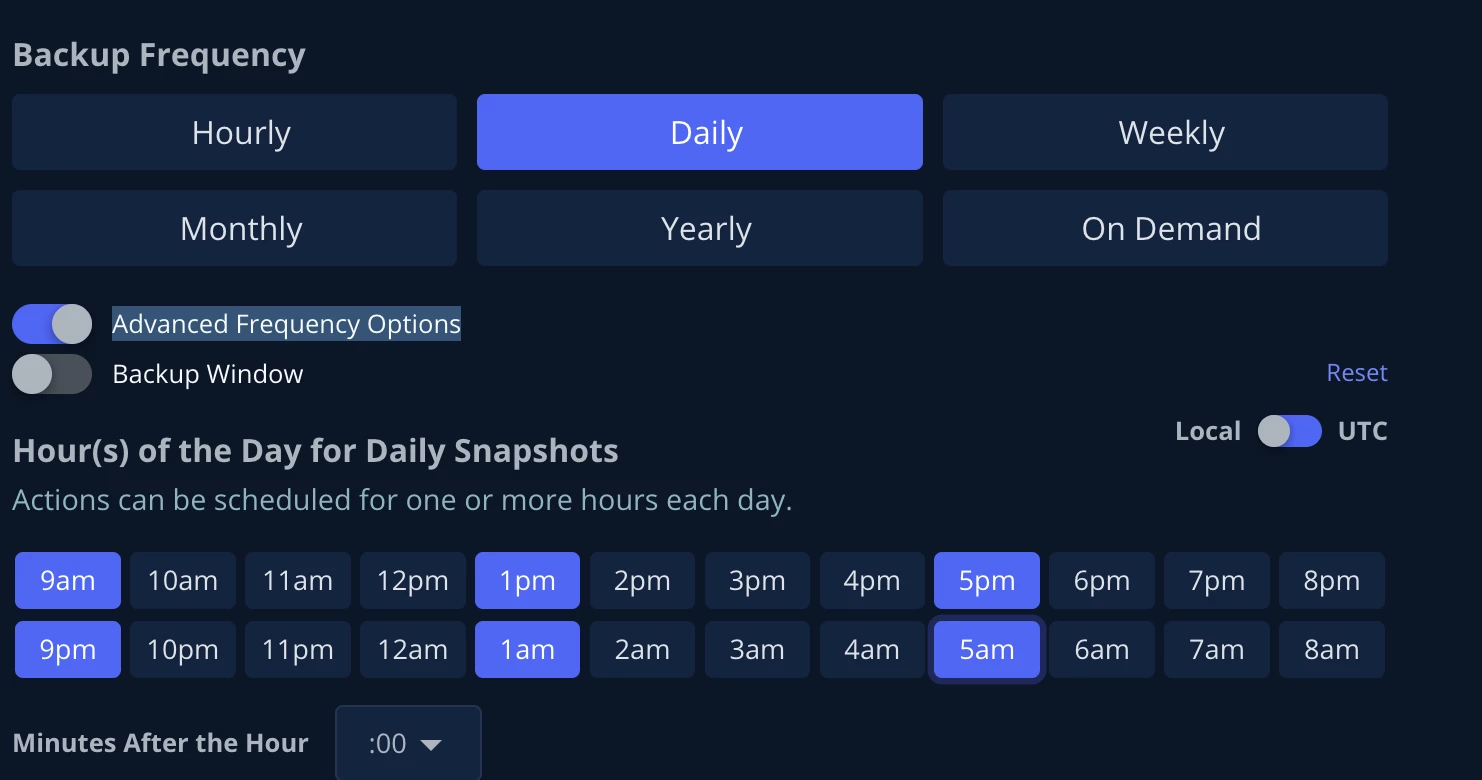Enable the Backup Window toggle

point(52,374)
